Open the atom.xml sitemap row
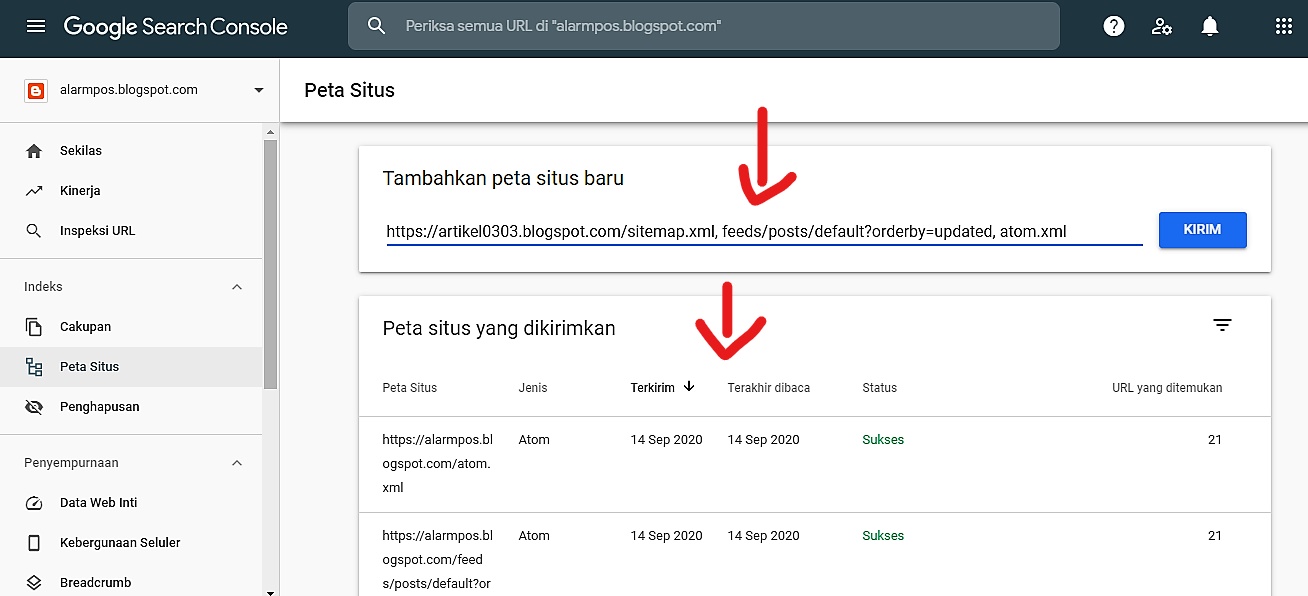1308x596 pixels. (x=815, y=464)
